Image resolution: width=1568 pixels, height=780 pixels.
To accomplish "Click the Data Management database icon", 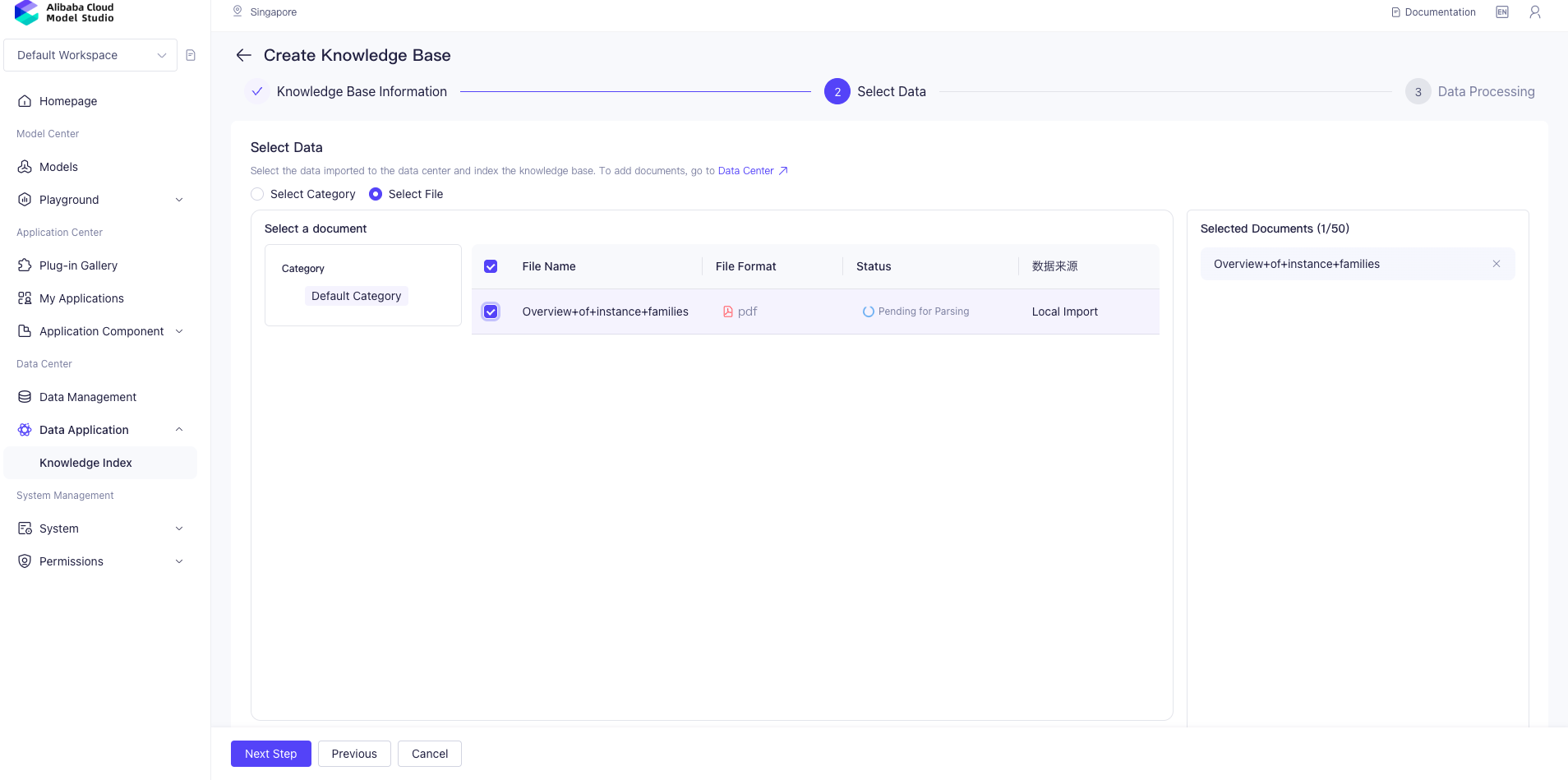I will tap(25, 397).
